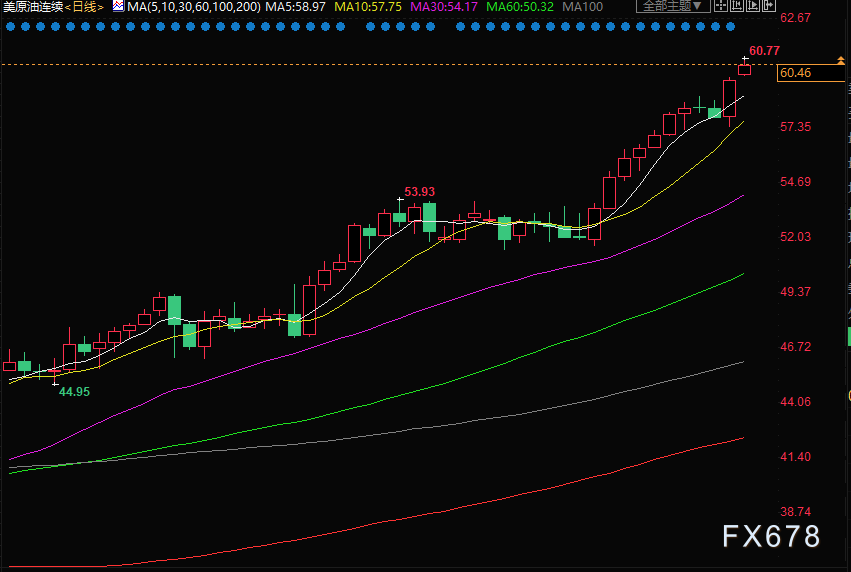Viewport: 851px width, 572px height.
Task: Click the 52.03 price axis label
Action: [x=795, y=236]
